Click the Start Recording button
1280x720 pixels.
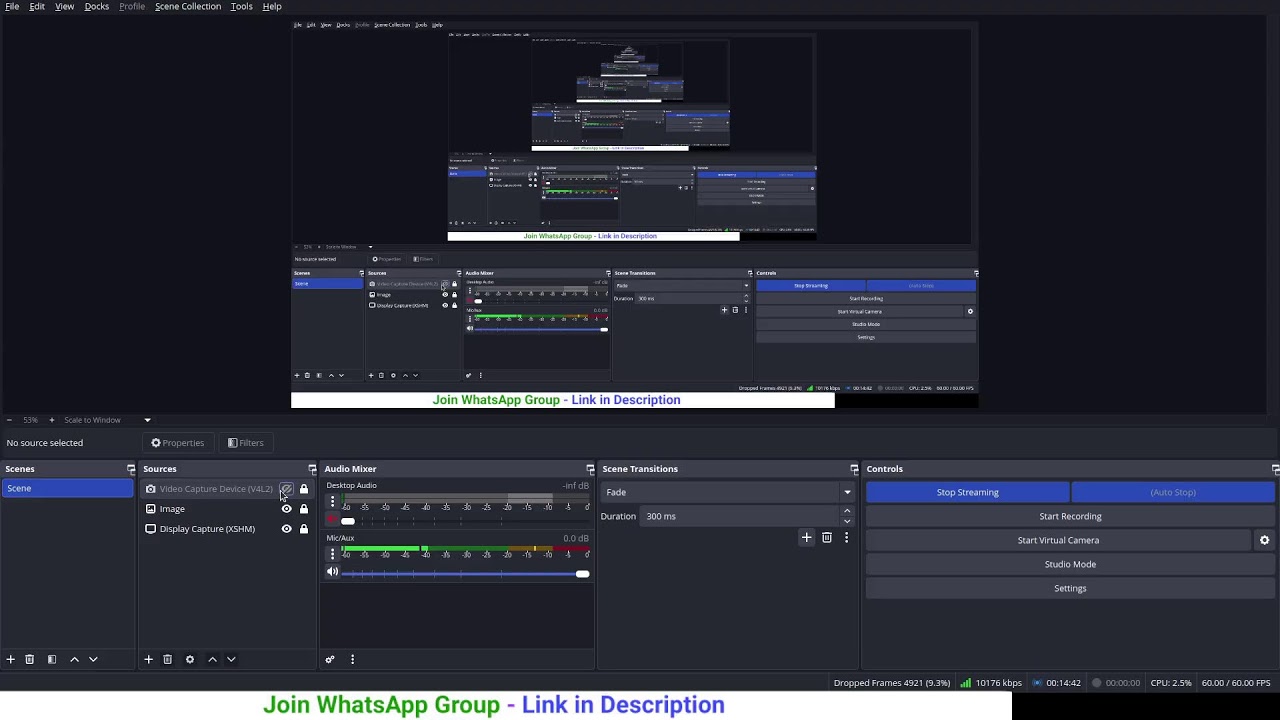1070,516
